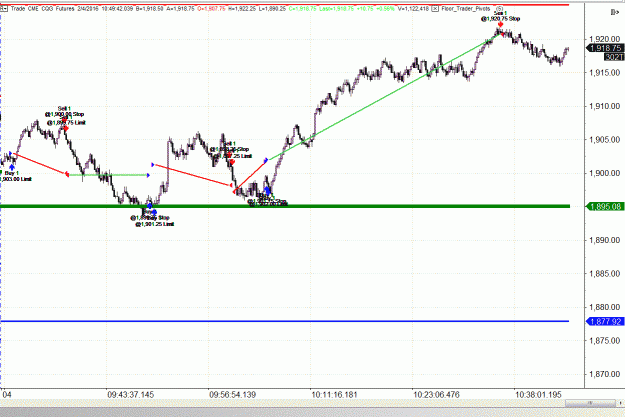Click the Last=1,918.75 value in header

[x=336, y=8]
